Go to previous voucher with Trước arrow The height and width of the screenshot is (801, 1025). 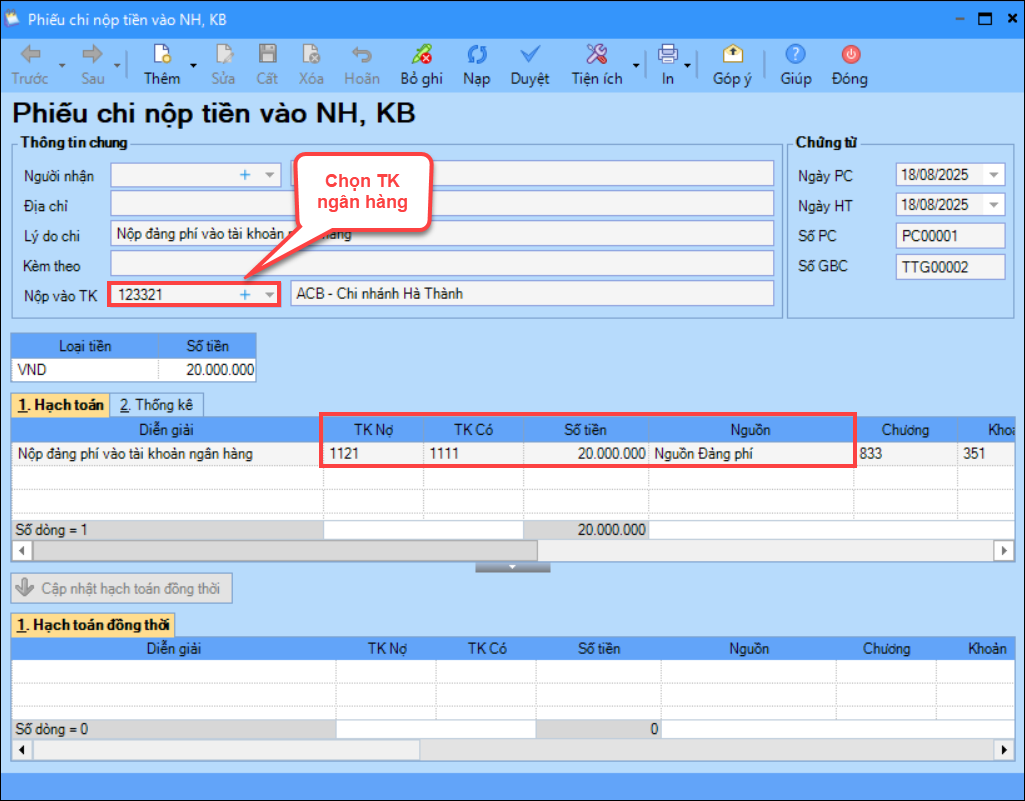pyautogui.click(x=30, y=54)
